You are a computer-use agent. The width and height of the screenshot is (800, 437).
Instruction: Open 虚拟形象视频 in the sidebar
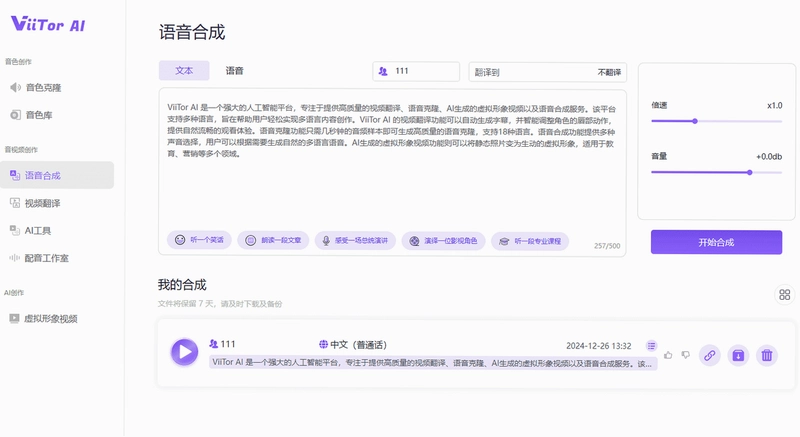[43, 319]
